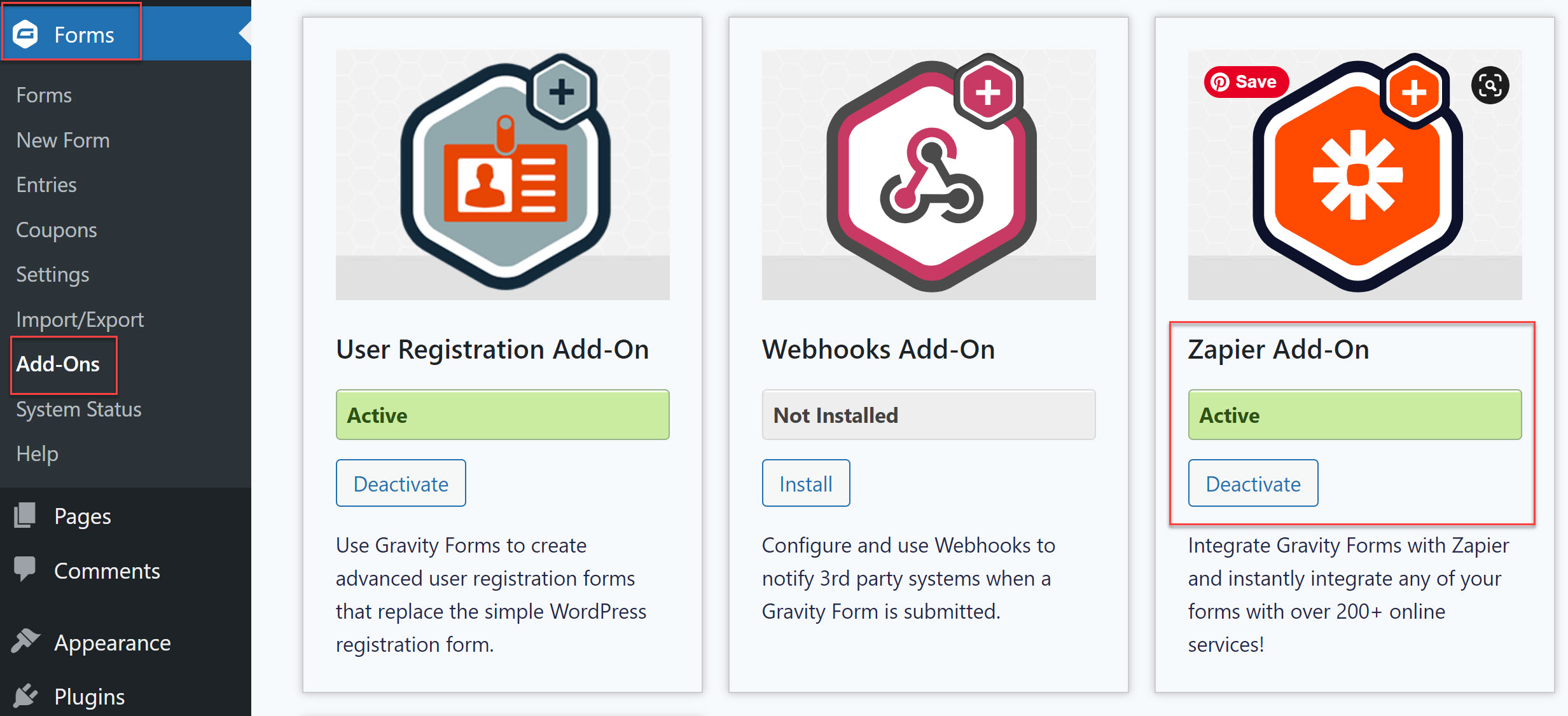Image resolution: width=1568 pixels, height=716 pixels.
Task: Open the User Registration Add-On image
Action: [503, 175]
